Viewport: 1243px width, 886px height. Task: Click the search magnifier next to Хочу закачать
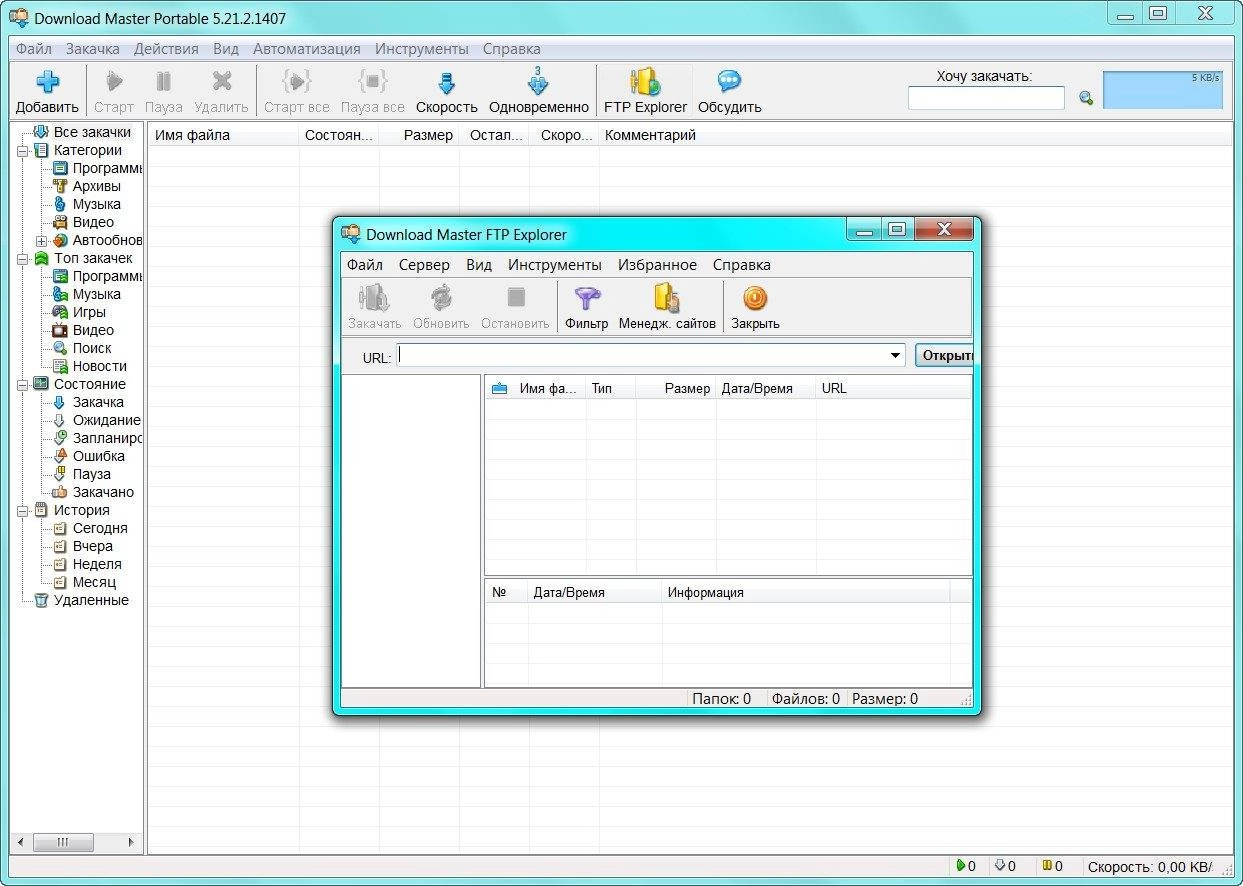point(1086,98)
